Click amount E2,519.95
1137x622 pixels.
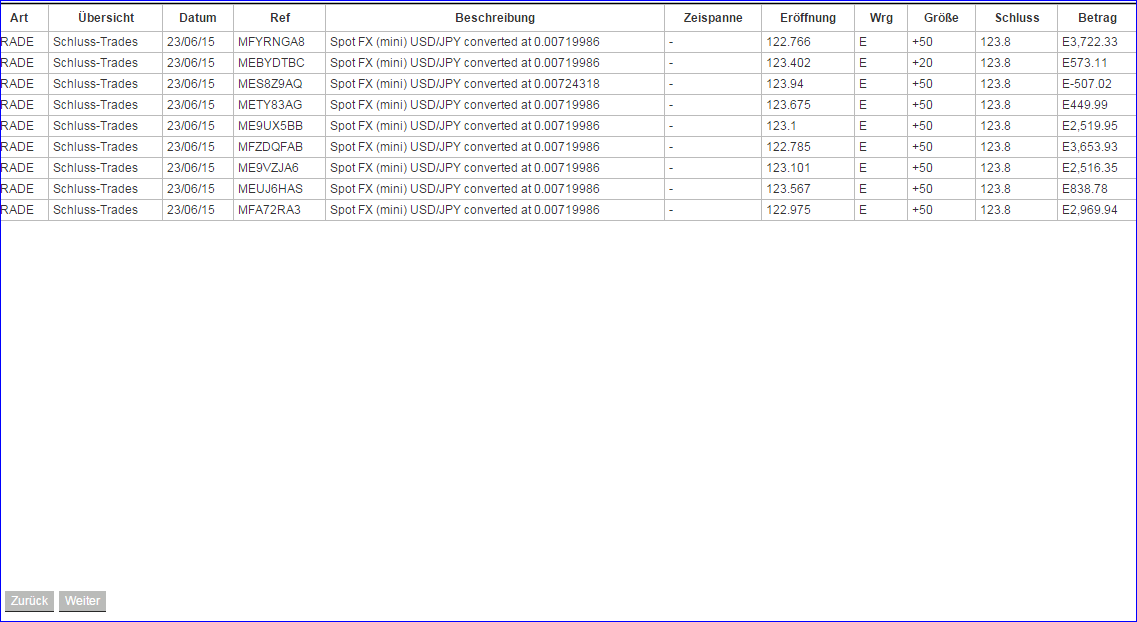tap(1090, 126)
